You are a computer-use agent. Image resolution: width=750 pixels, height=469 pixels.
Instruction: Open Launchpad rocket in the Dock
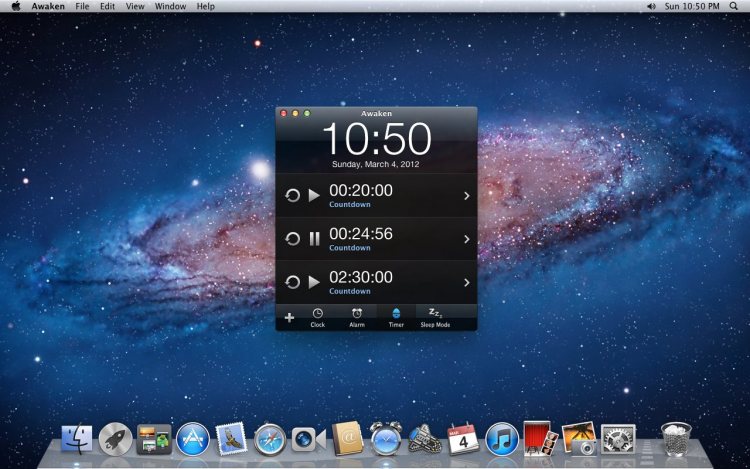coord(115,438)
